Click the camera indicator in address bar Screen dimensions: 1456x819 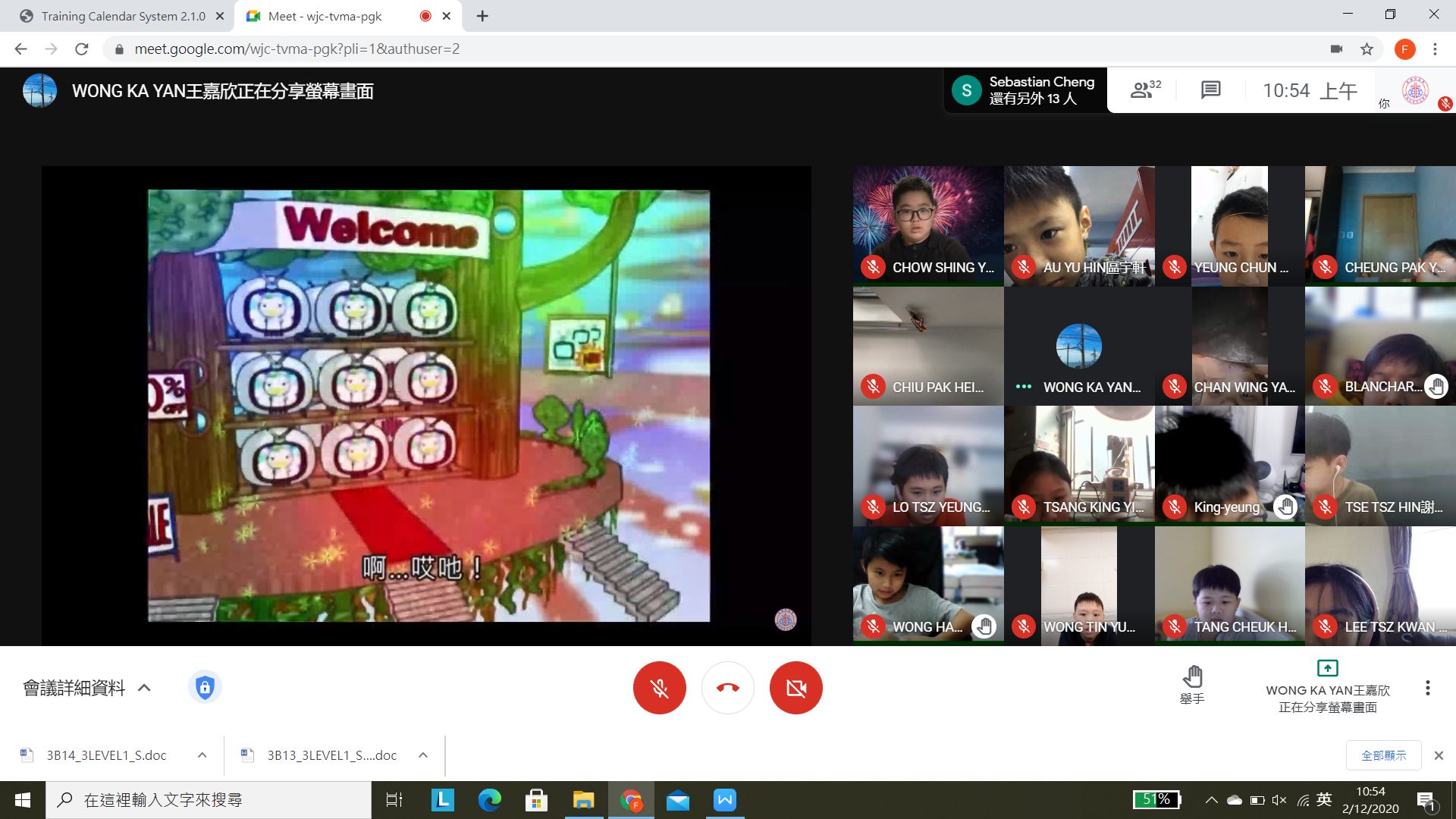click(x=1336, y=49)
